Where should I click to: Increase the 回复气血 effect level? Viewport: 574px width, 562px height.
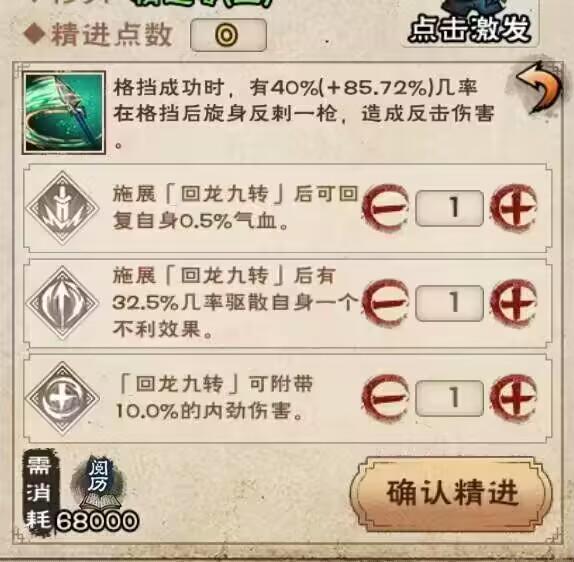(514, 208)
